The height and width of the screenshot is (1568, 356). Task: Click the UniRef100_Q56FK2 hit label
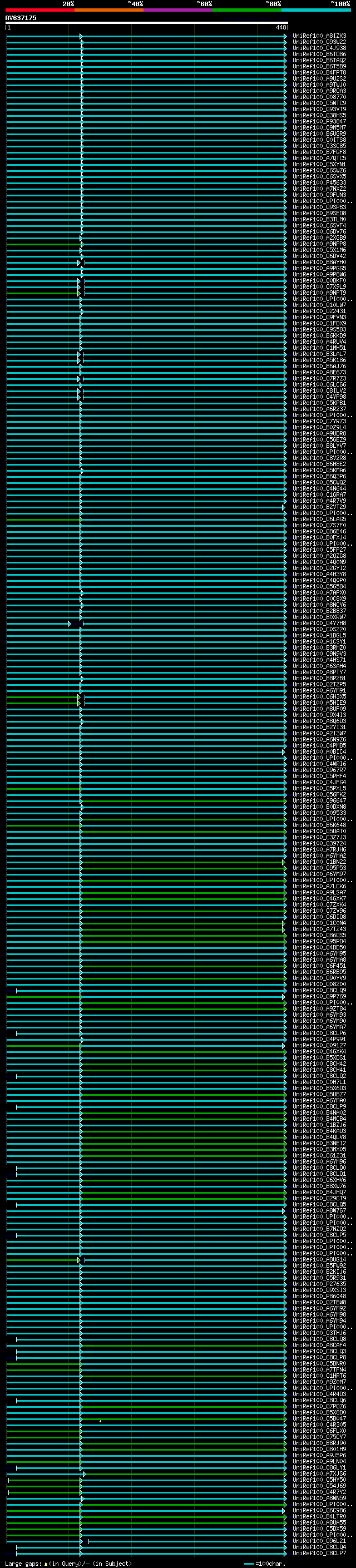click(x=319, y=794)
